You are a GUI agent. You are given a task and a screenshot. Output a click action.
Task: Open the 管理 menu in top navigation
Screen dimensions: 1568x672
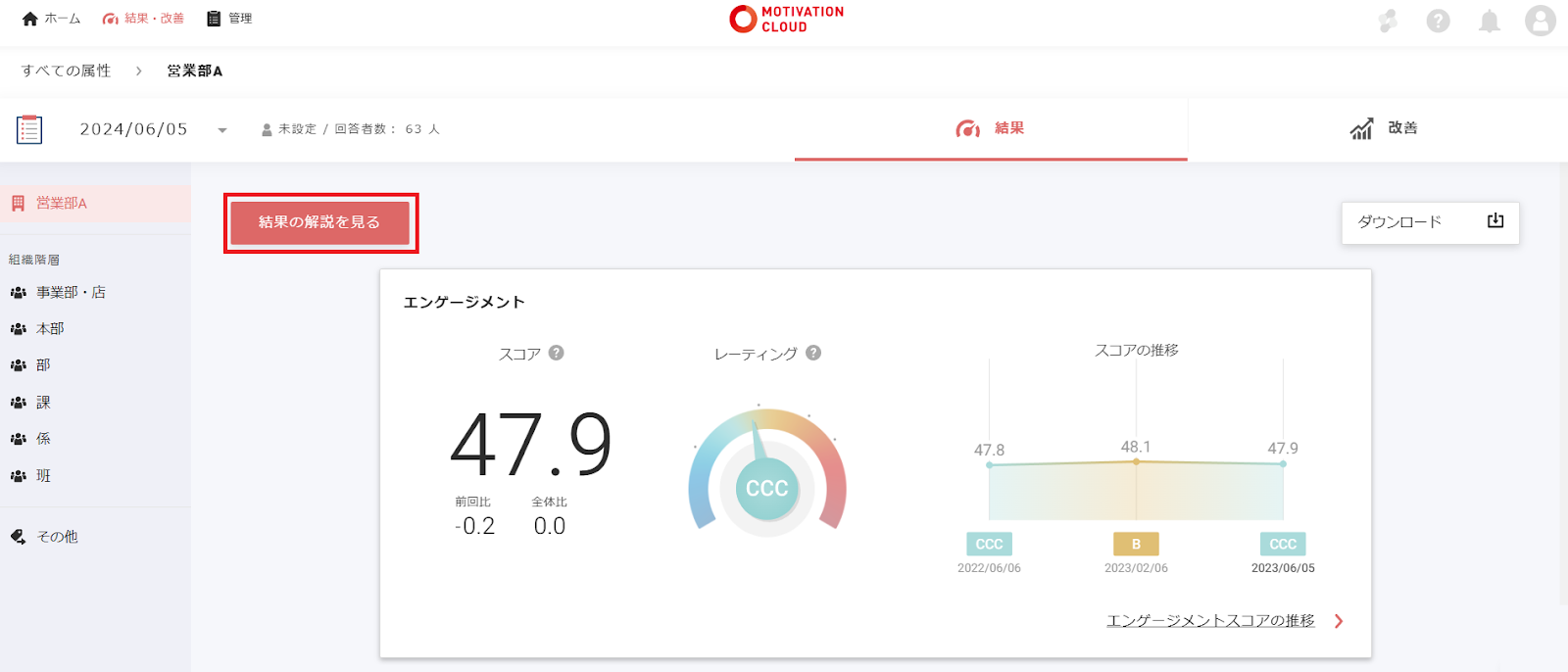pos(229,19)
